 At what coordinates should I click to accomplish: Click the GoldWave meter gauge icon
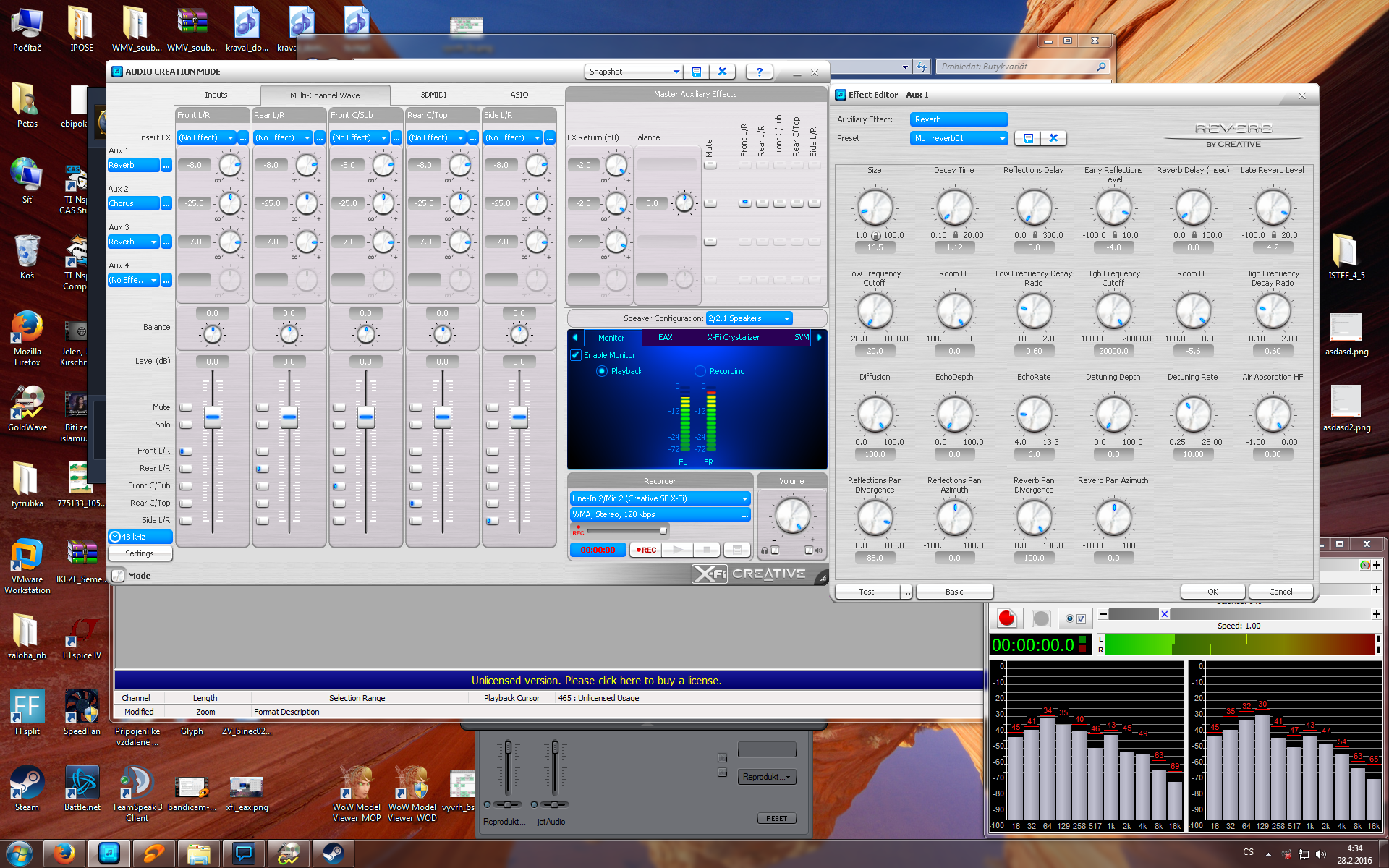click(1364, 565)
